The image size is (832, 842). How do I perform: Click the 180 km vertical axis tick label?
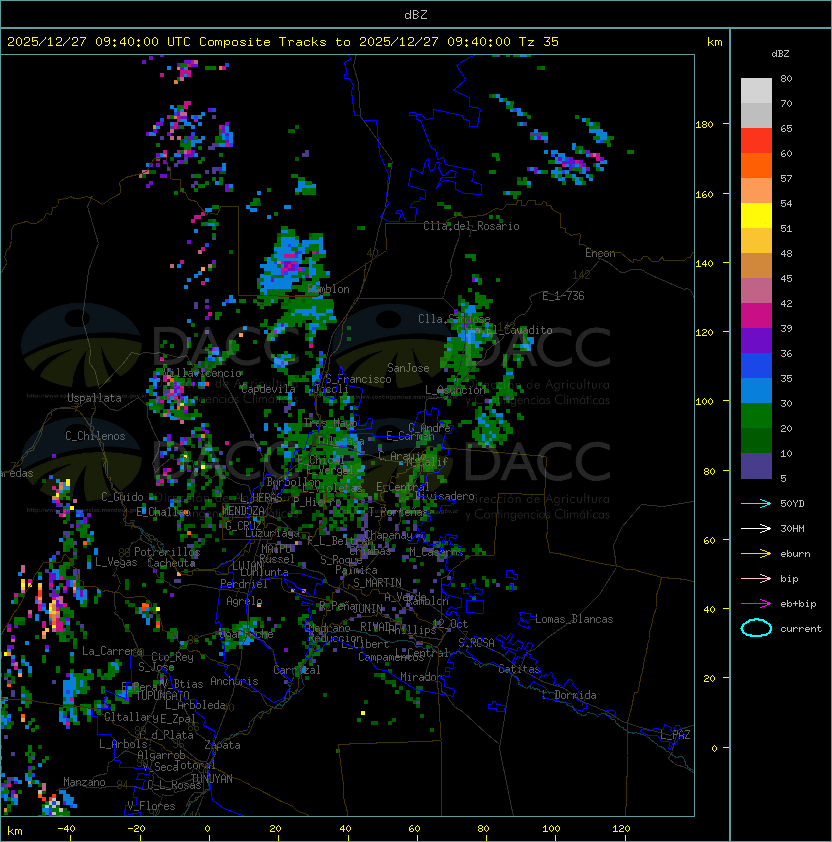tap(704, 125)
